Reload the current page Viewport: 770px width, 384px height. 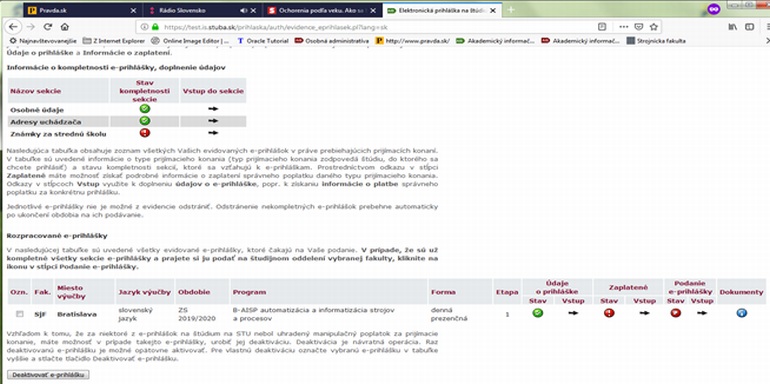click(x=48, y=27)
